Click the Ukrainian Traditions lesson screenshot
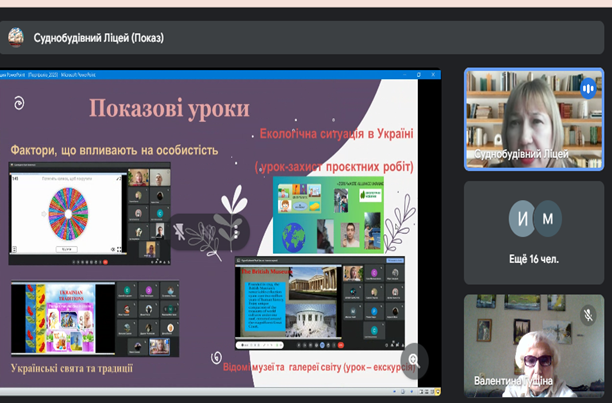 95,318
